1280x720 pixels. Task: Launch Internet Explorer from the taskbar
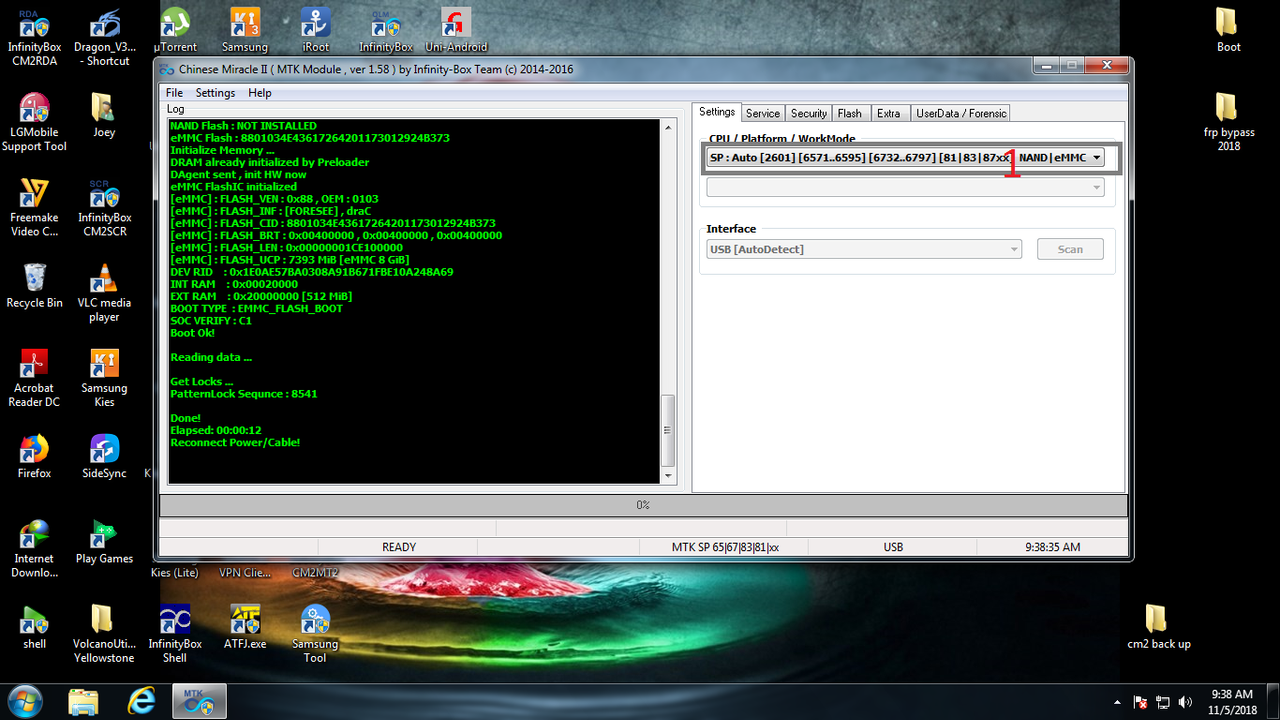(142, 702)
